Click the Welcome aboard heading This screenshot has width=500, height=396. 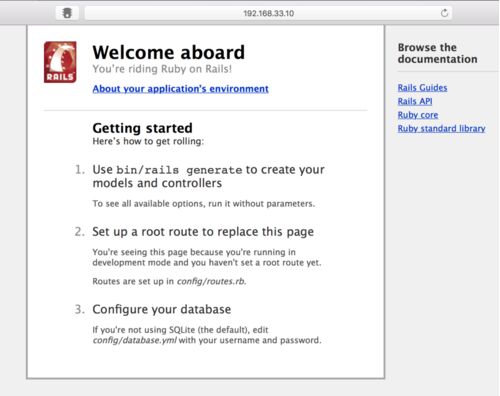tap(169, 52)
